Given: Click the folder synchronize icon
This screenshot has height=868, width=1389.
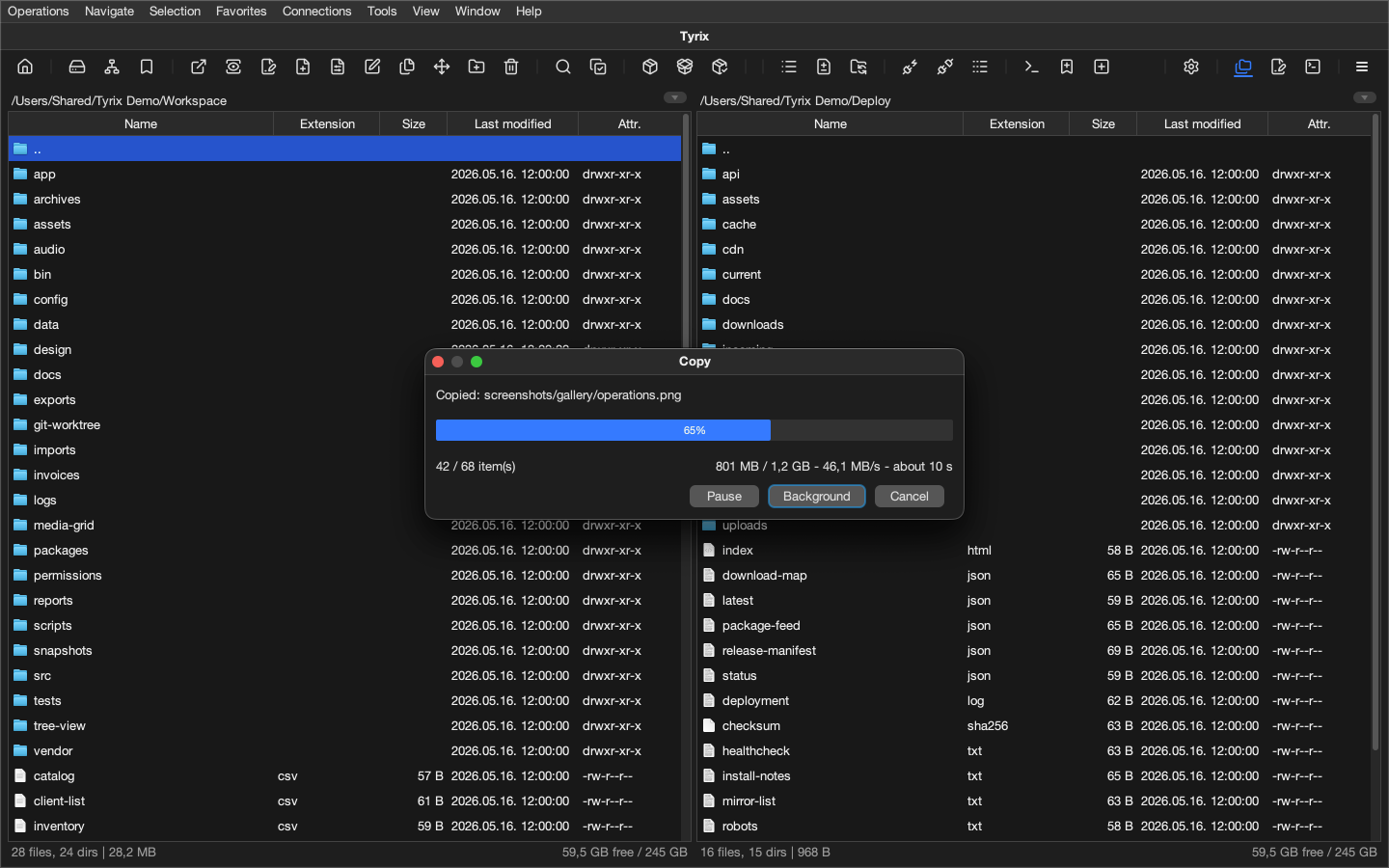Looking at the screenshot, I should pos(858,67).
